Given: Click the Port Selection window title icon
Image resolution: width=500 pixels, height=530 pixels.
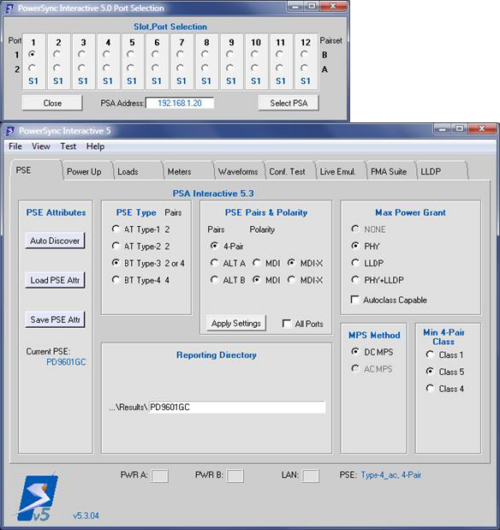Looking at the screenshot, I should click(x=9, y=8).
